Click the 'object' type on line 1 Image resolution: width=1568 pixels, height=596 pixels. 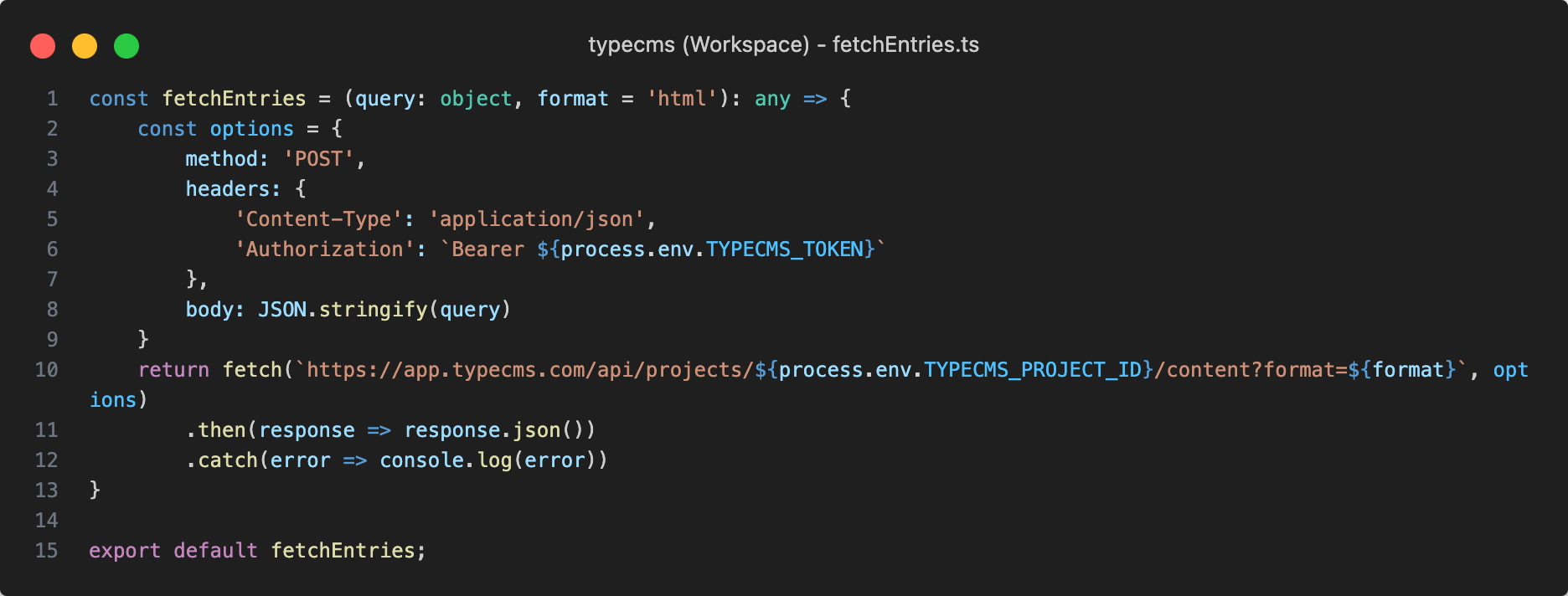tap(476, 99)
